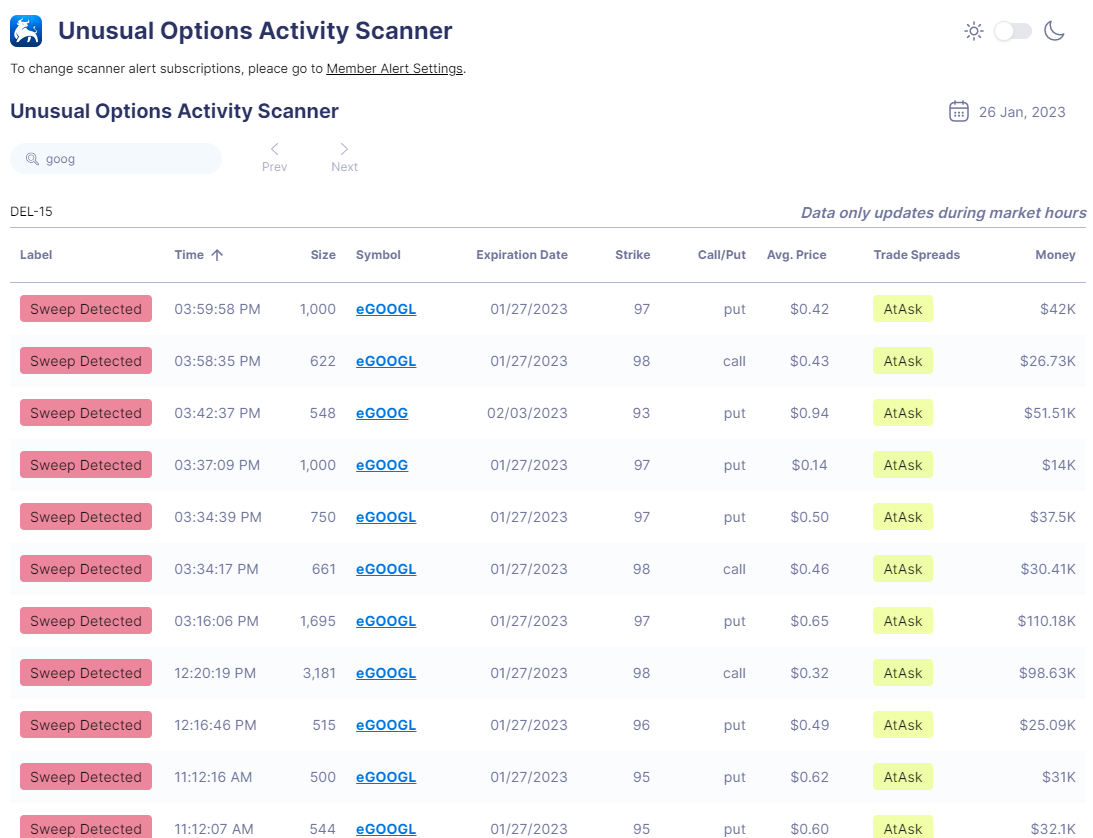
Task: Open eGOOG link in 03:37:09 PM row
Action: (x=382, y=465)
